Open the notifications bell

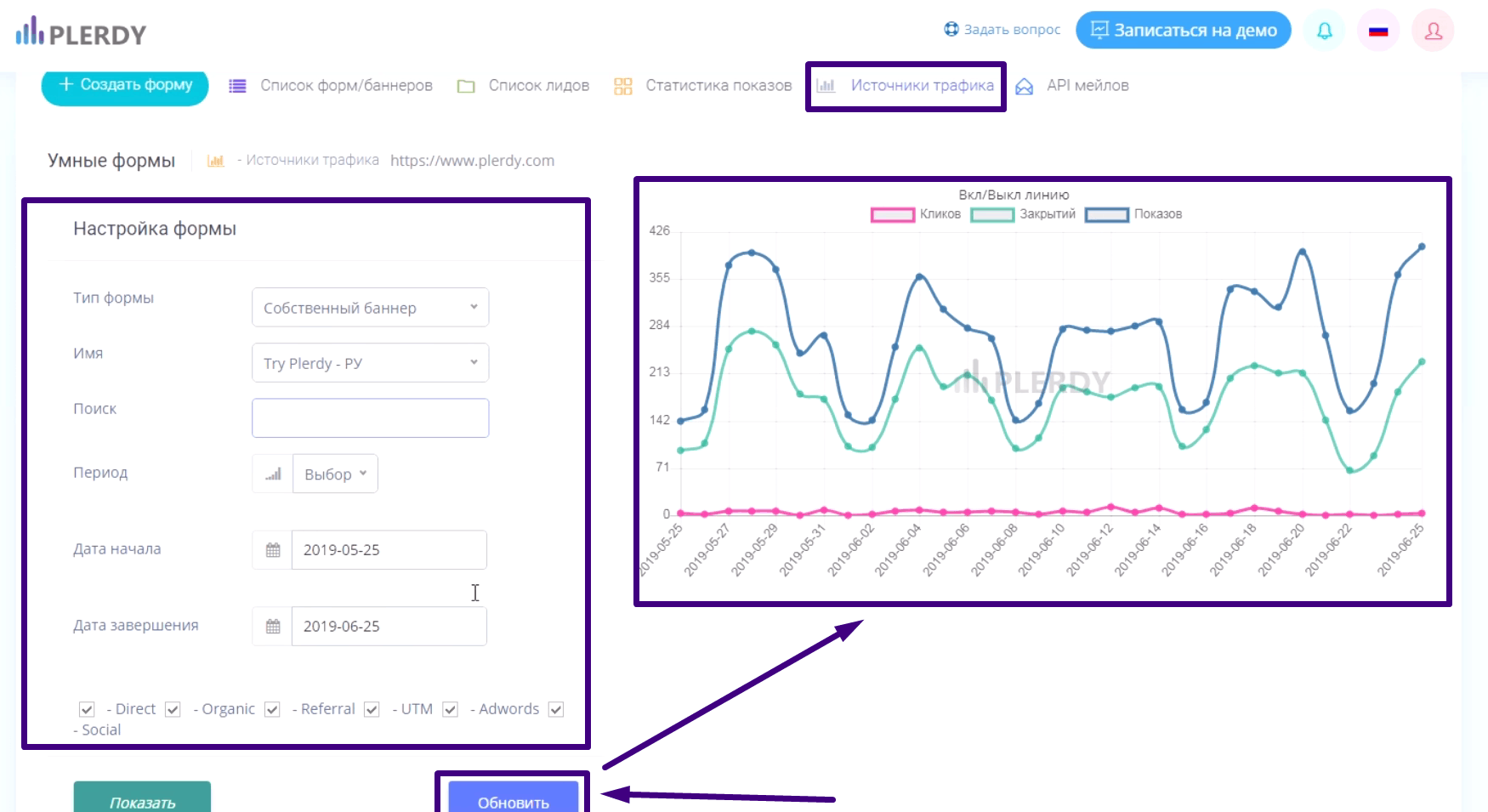tap(1325, 31)
